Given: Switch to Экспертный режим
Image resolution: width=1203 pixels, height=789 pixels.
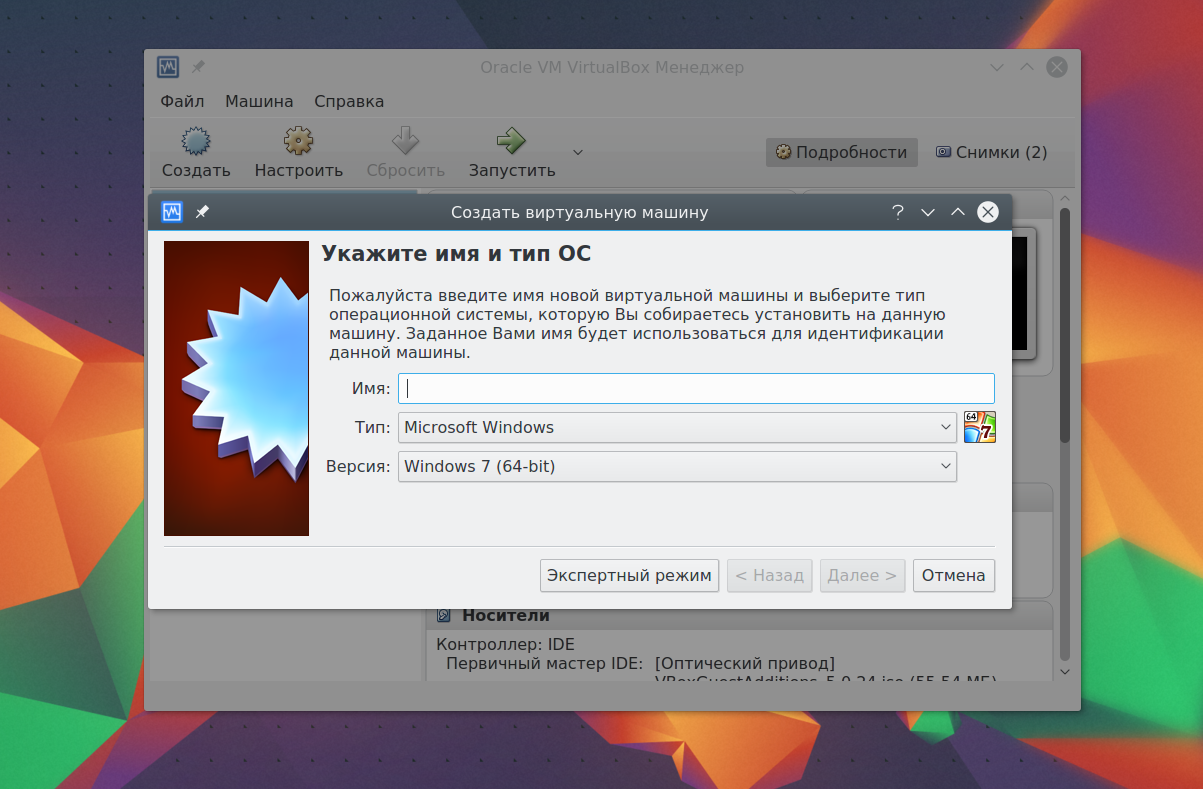Looking at the screenshot, I should point(629,575).
